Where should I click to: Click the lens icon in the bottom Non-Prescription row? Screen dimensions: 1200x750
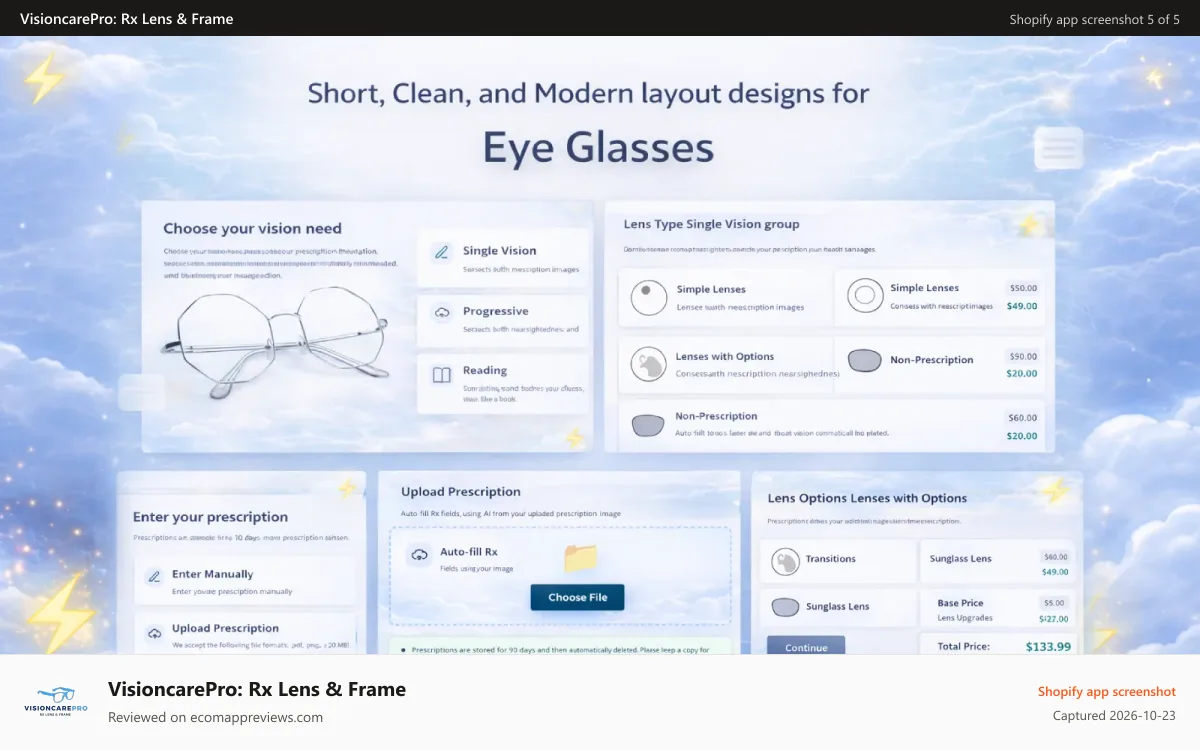(x=649, y=425)
